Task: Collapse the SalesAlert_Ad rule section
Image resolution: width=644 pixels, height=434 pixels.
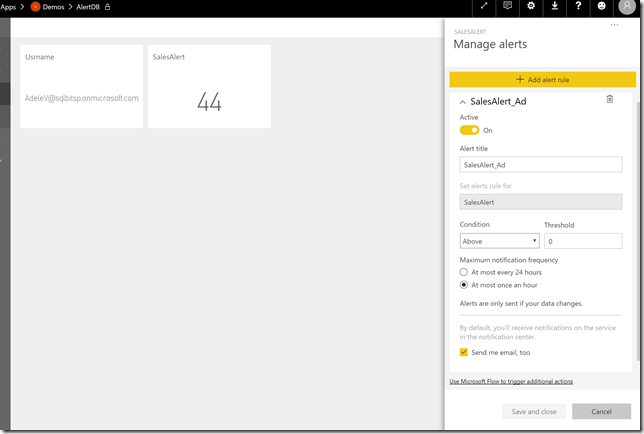Action: tap(463, 102)
